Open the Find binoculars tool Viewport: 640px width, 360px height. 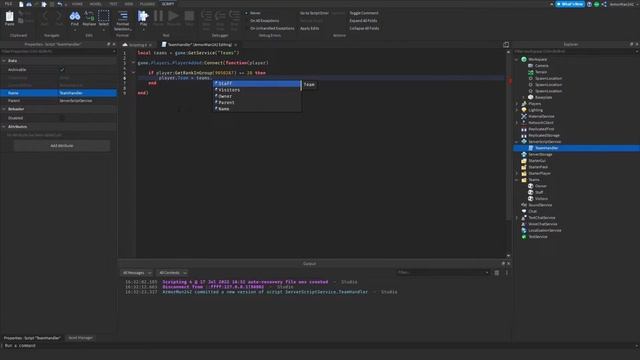[x=75, y=16]
